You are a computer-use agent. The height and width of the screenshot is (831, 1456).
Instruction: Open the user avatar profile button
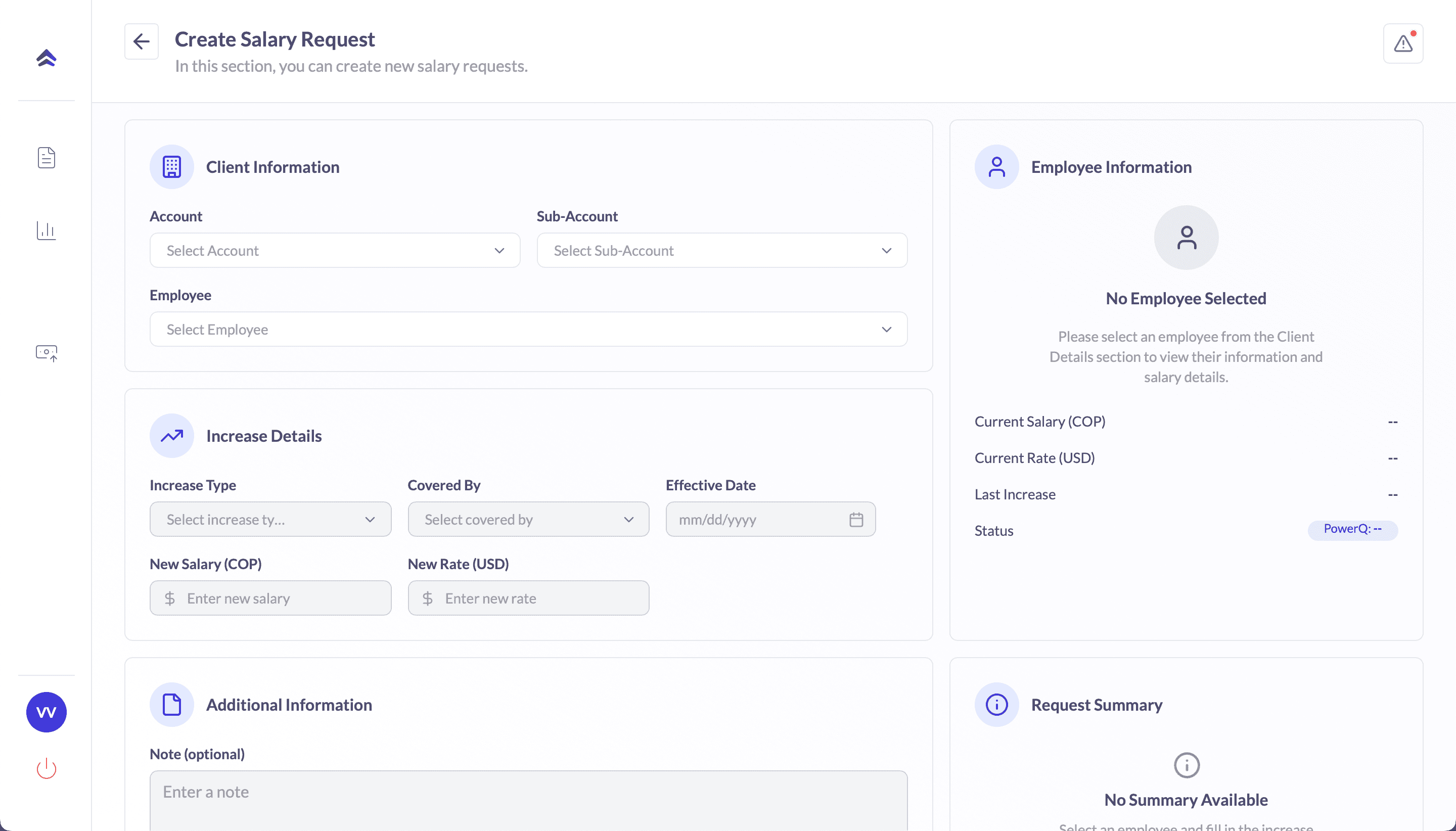click(46, 712)
